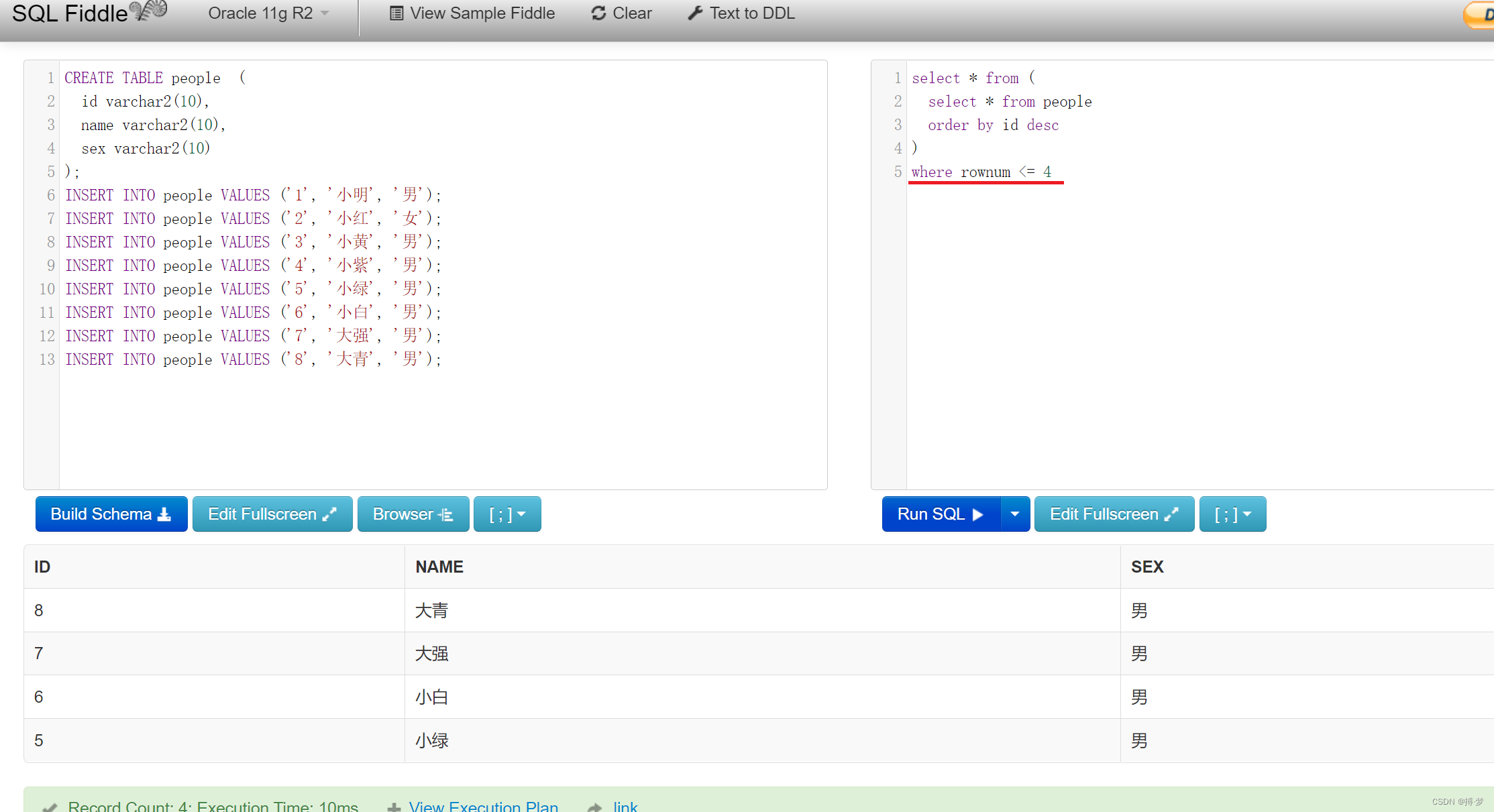The height and width of the screenshot is (812, 1494).
Task: Click the Clear refresh icon
Action: [598, 13]
